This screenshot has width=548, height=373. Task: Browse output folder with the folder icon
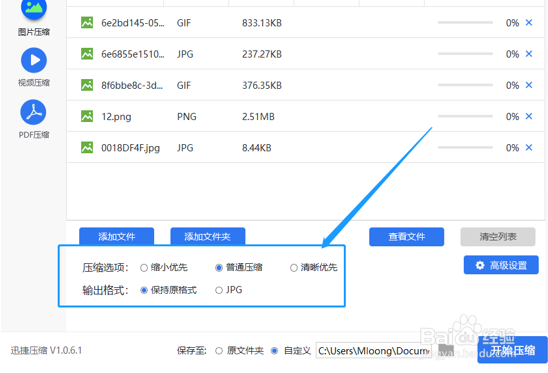click(446, 350)
